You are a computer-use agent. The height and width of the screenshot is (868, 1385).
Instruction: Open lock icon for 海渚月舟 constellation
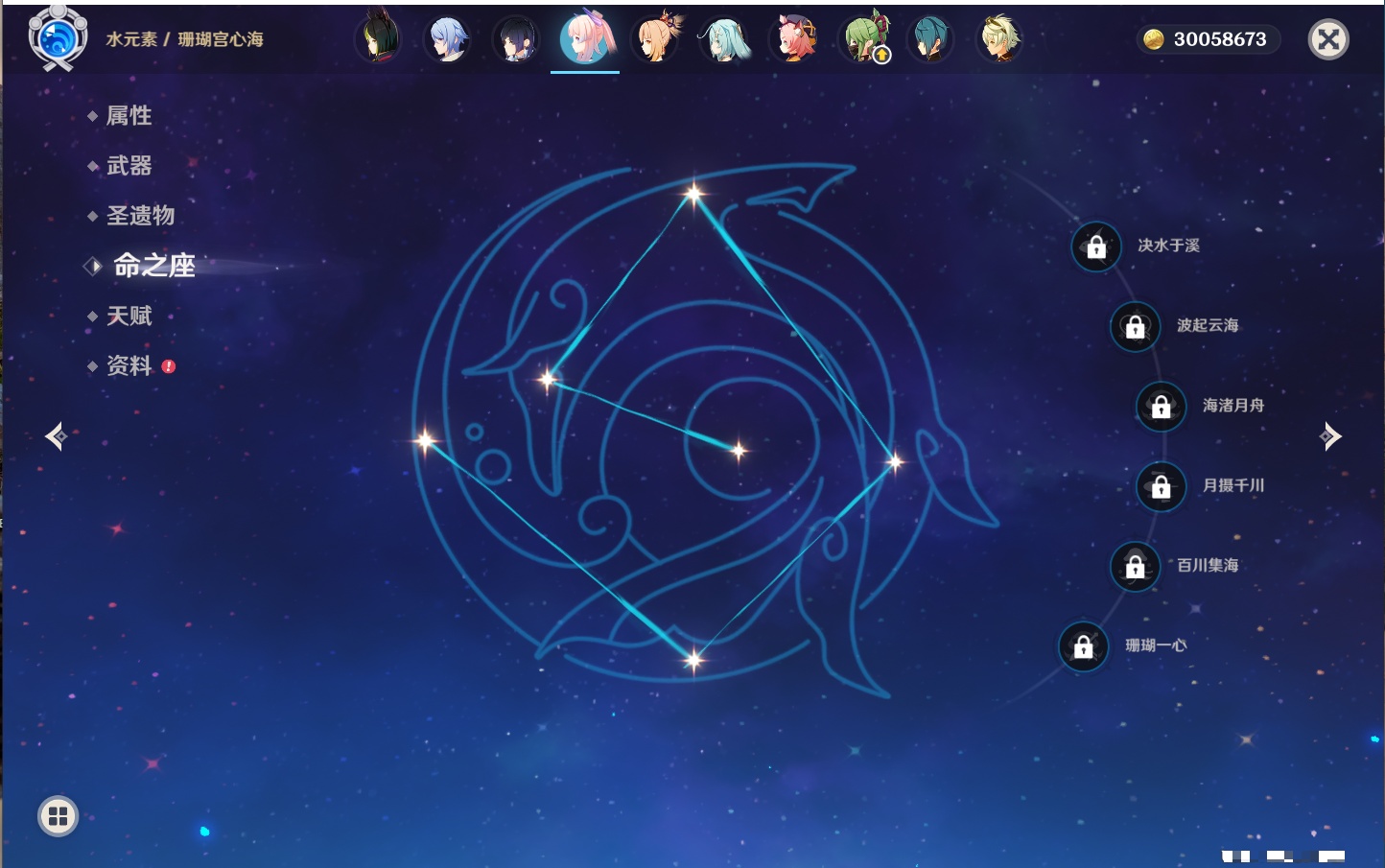click(x=1161, y=406)
